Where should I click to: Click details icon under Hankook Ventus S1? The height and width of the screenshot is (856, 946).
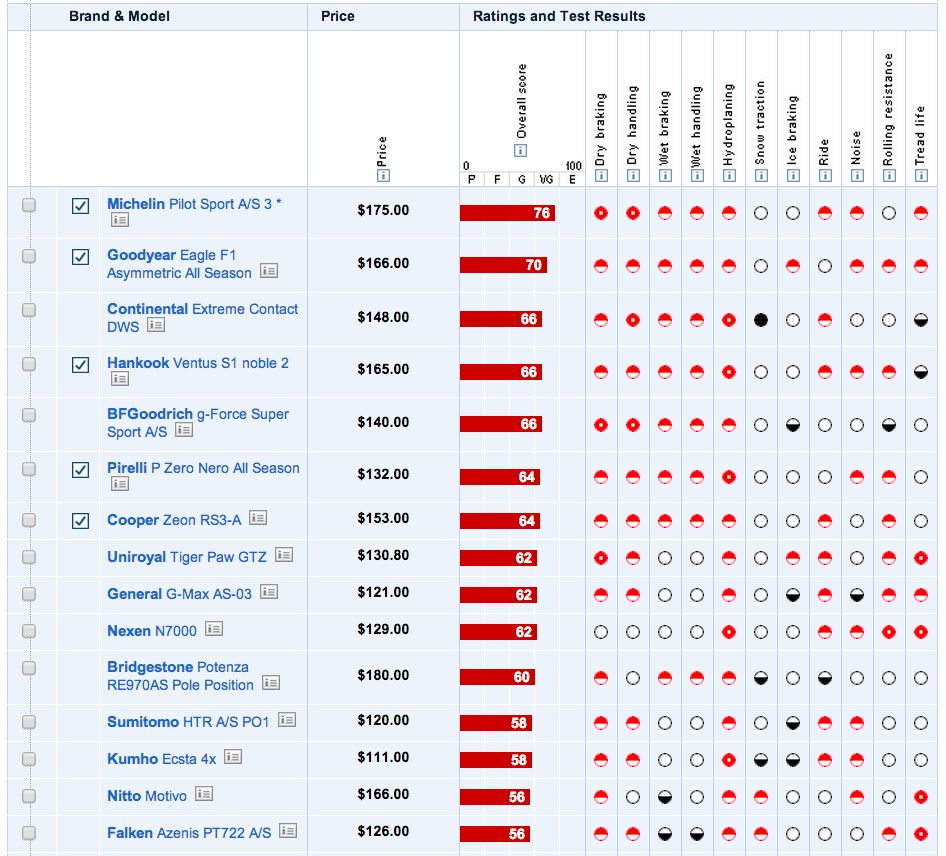pos(119,379)
